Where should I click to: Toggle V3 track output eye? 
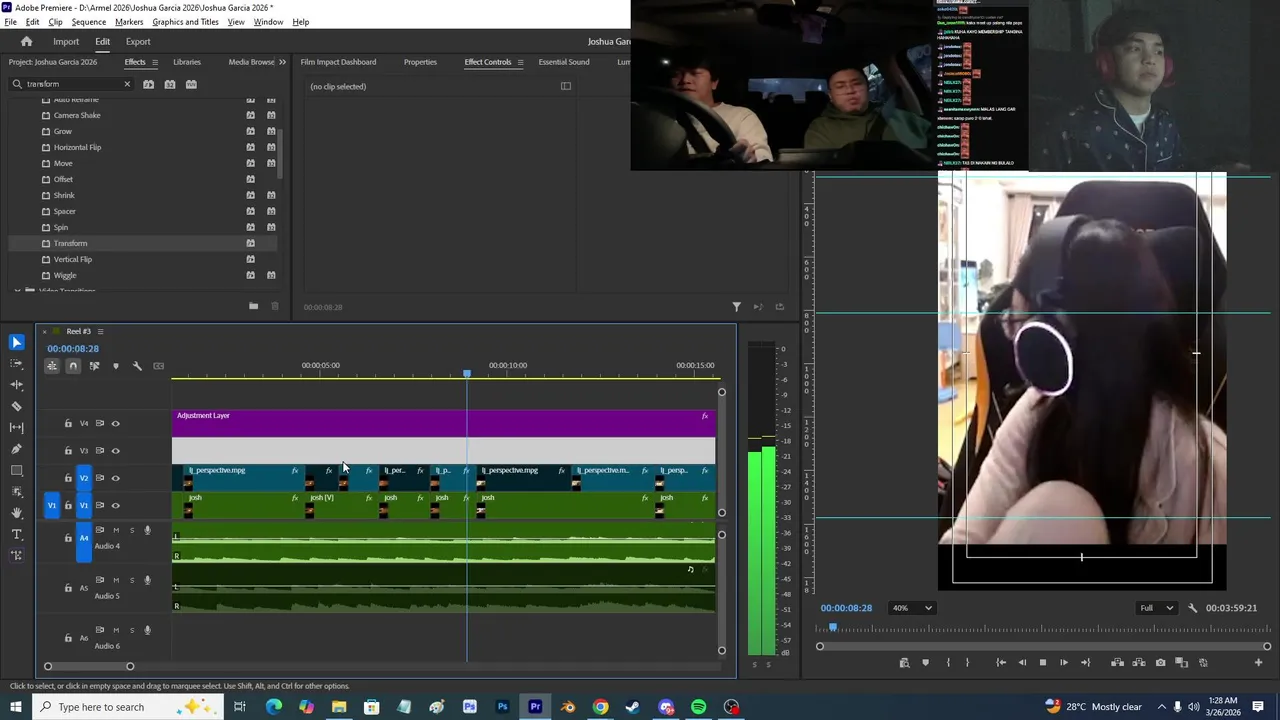115,450
